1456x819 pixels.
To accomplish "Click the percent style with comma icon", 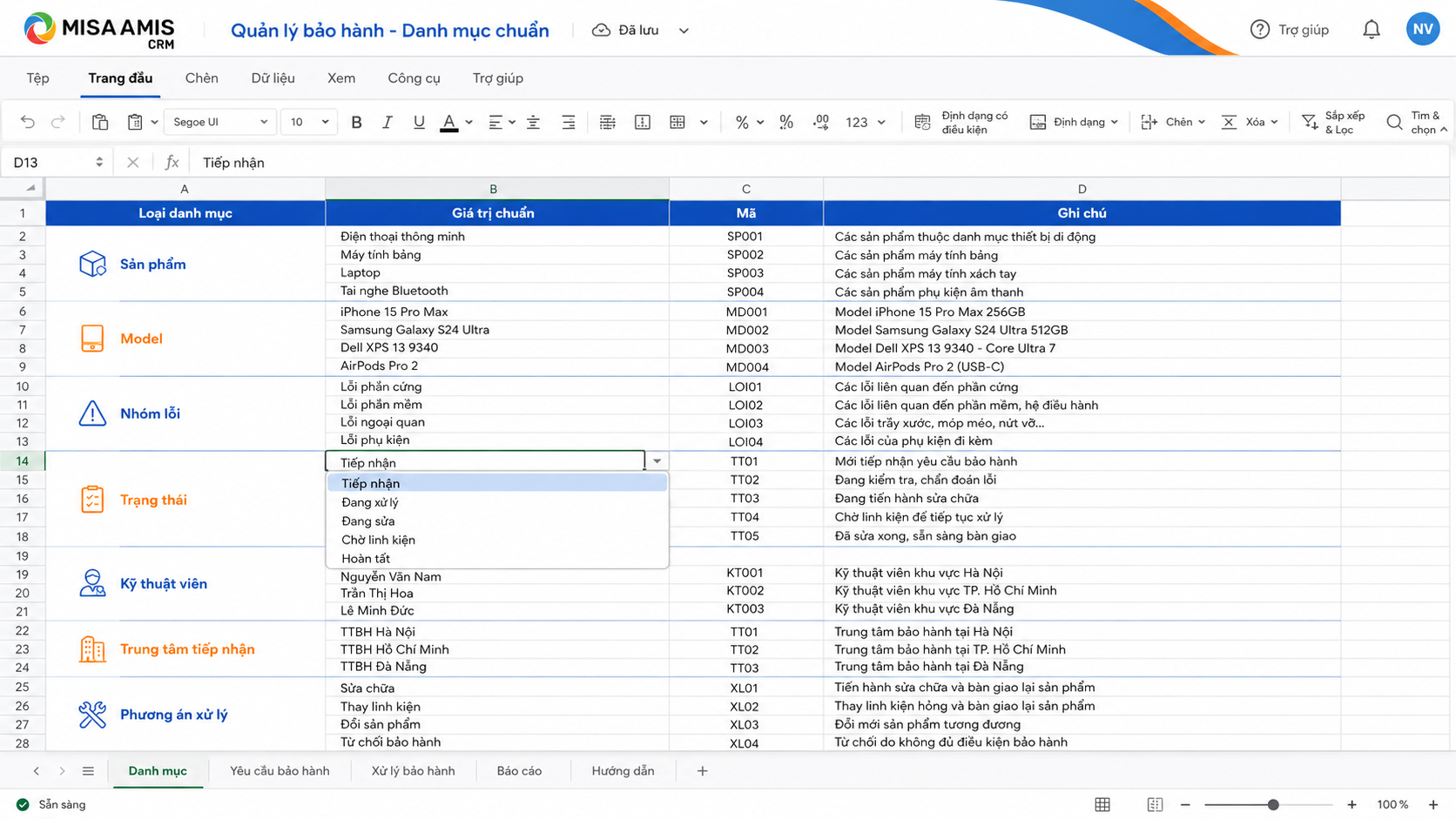I will click(x=786, y=122).
